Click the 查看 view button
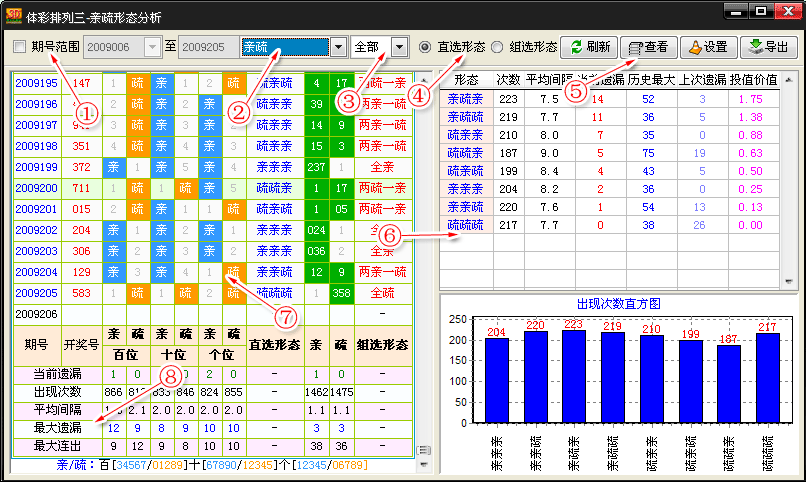This screenshot has width=806, height=482. point(648,47)
